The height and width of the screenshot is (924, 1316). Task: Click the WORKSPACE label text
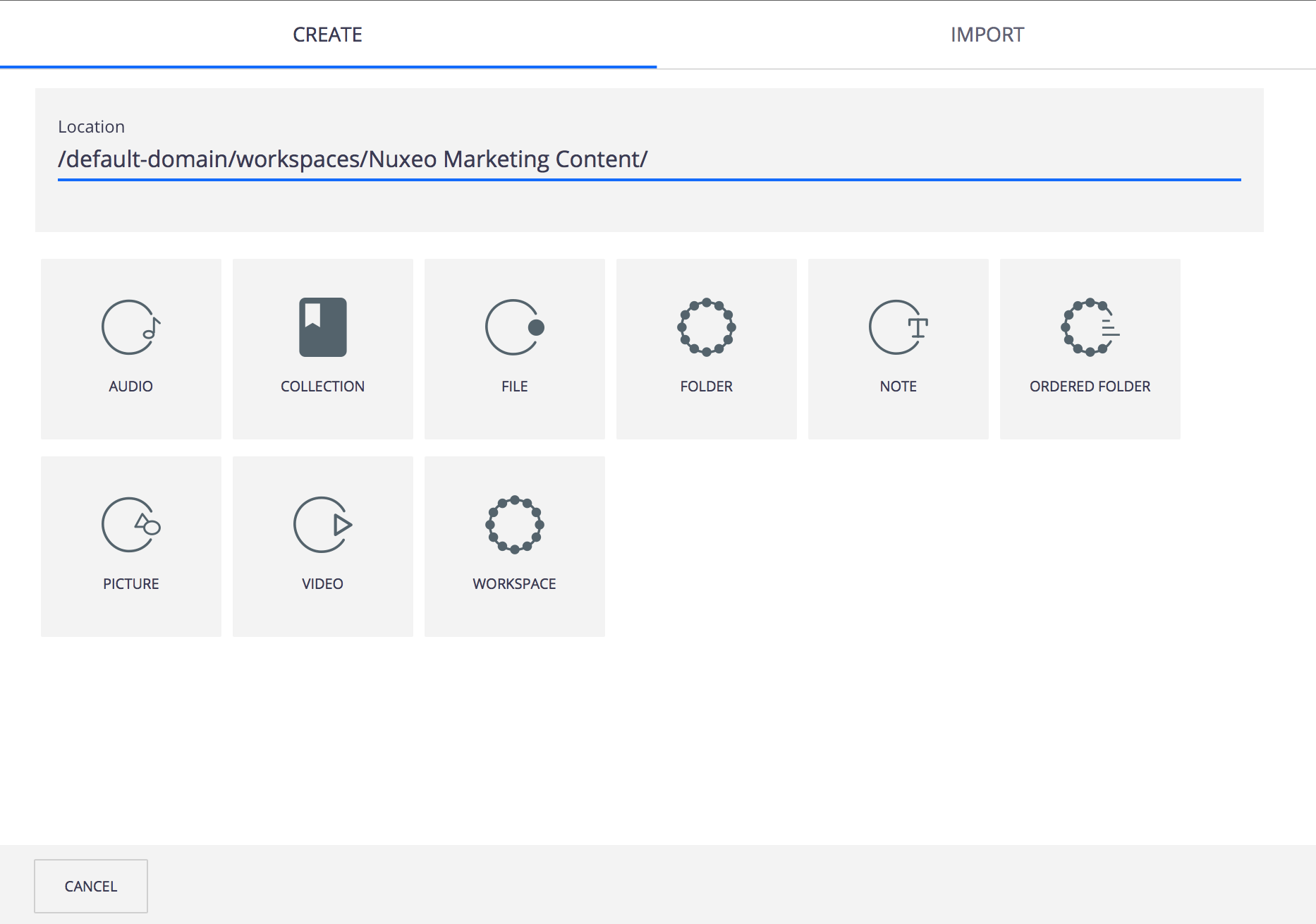[515, 584]
